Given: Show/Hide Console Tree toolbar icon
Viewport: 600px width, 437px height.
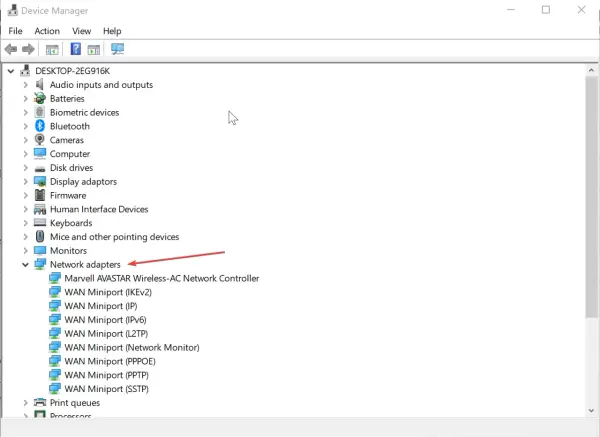Looking at the screenshot, I should click(x=52, y=49).
